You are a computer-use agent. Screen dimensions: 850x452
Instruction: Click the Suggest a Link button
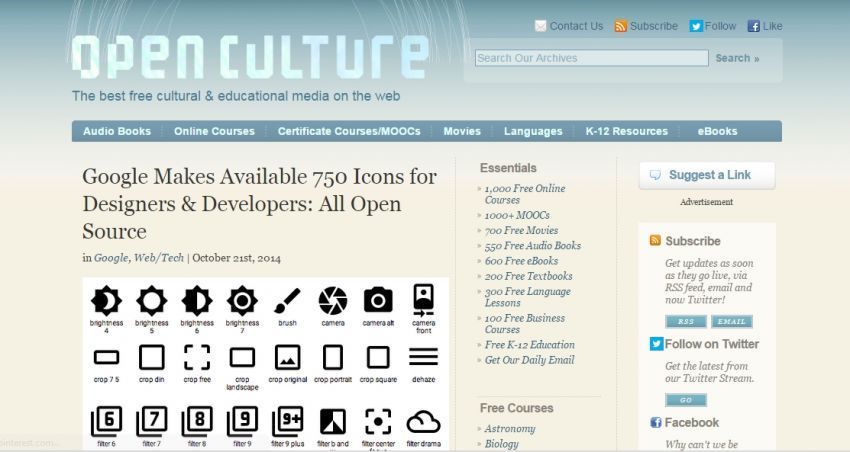point(707,175)
